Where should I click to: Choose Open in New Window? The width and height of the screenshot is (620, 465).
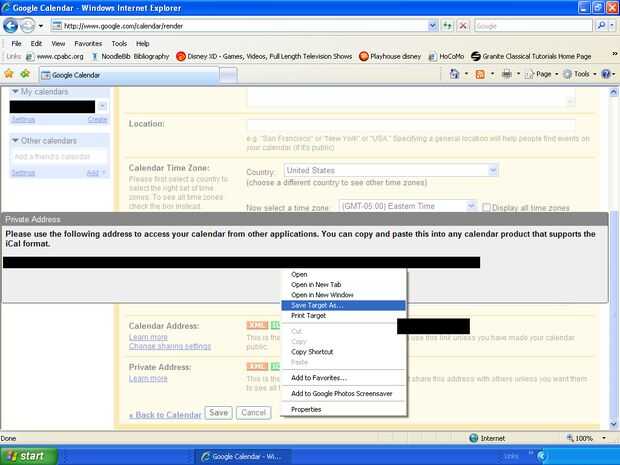pos(343,295)
